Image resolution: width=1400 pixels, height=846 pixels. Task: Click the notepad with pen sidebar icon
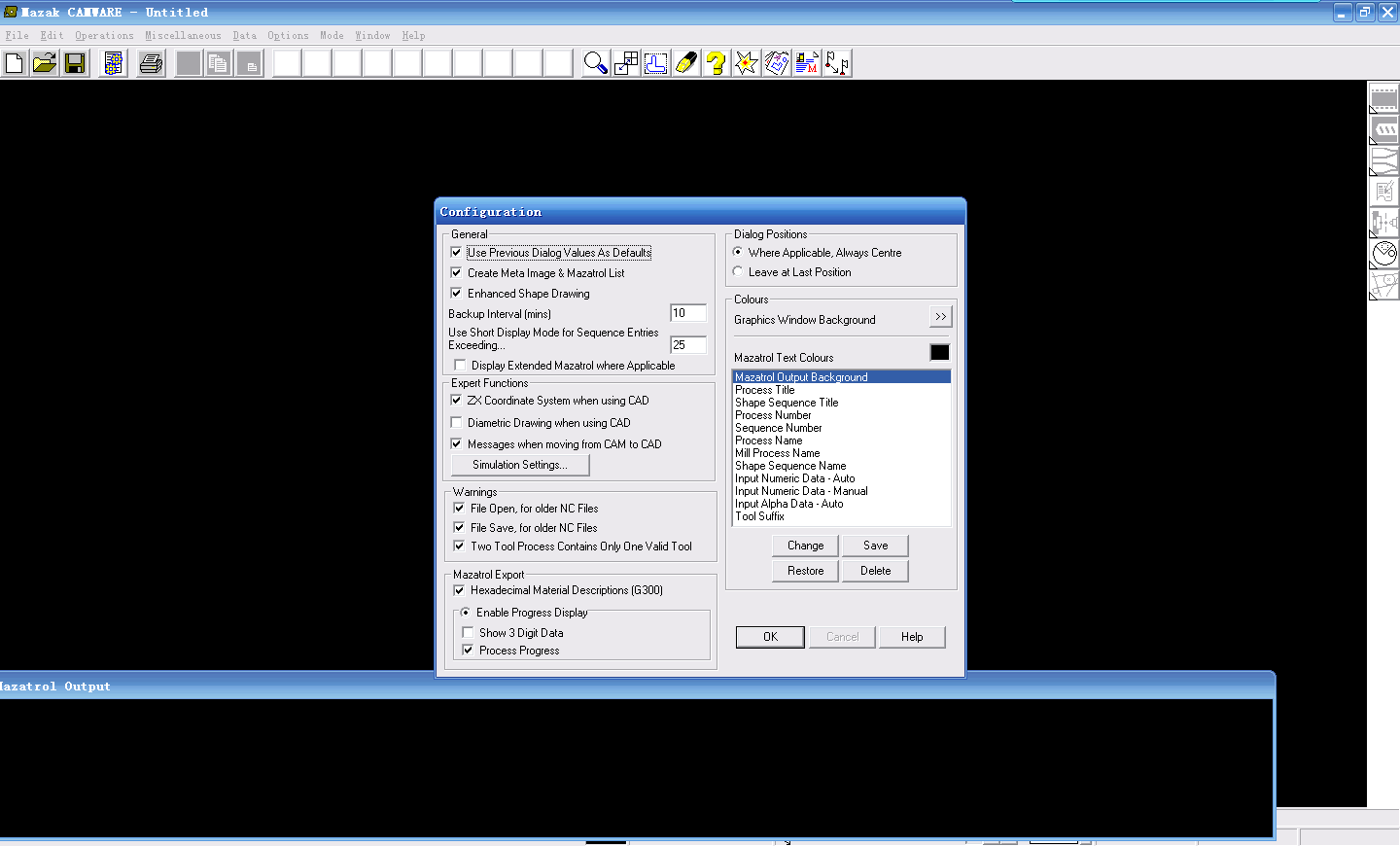pos(1384,192)
